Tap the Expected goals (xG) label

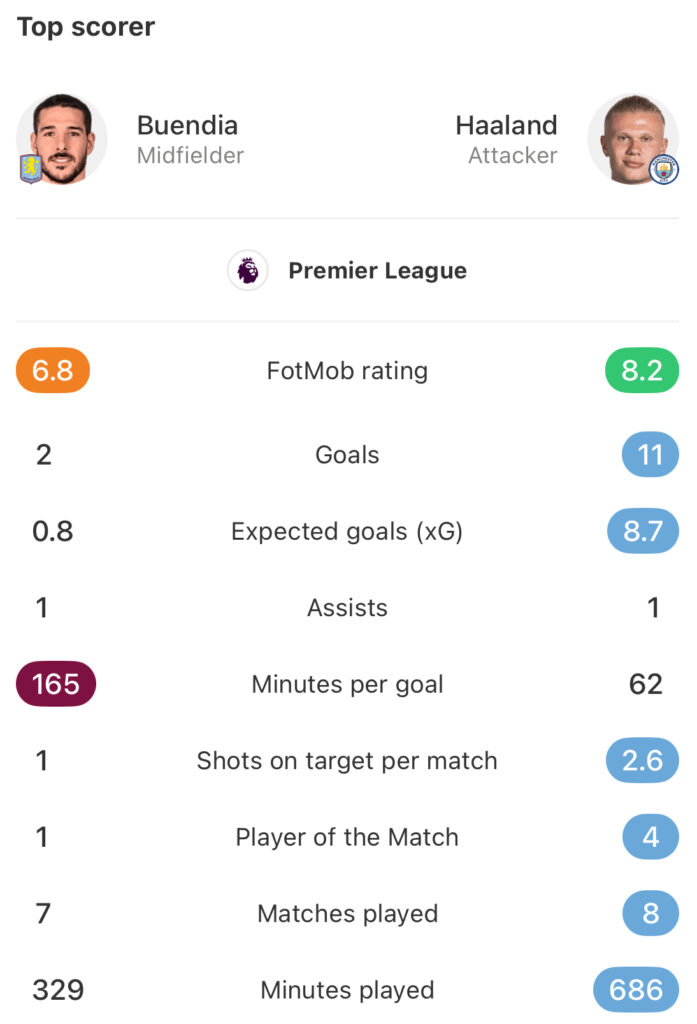[347, 532]
